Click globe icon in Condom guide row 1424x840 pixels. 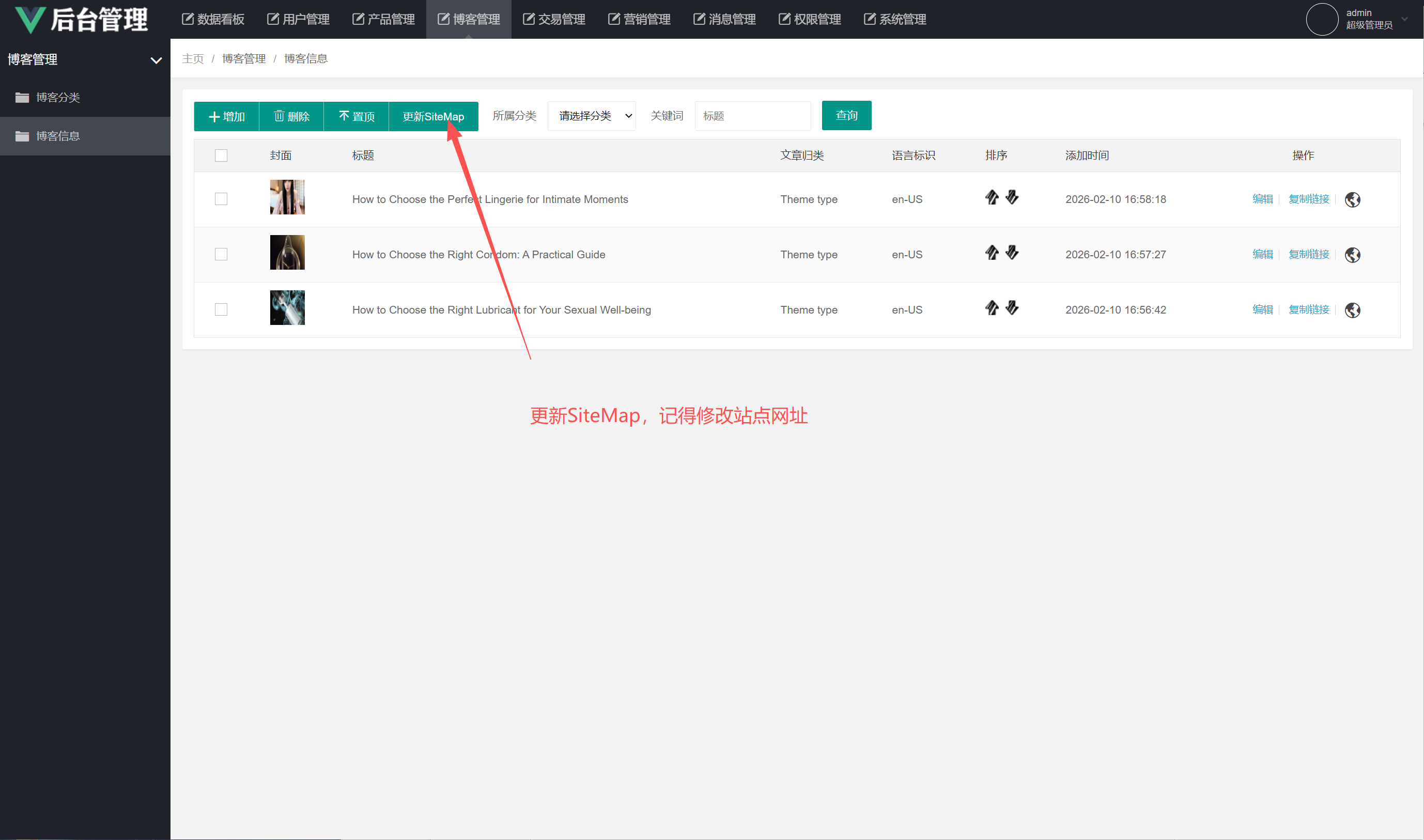pyautogui.click(x=1352, y=255)
